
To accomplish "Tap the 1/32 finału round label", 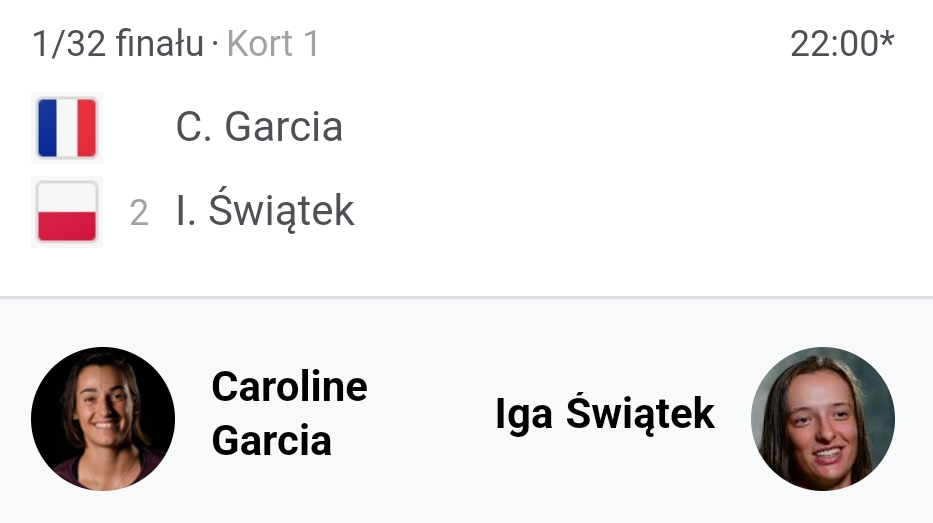I will pyautogui.click(x=117, y=44).
